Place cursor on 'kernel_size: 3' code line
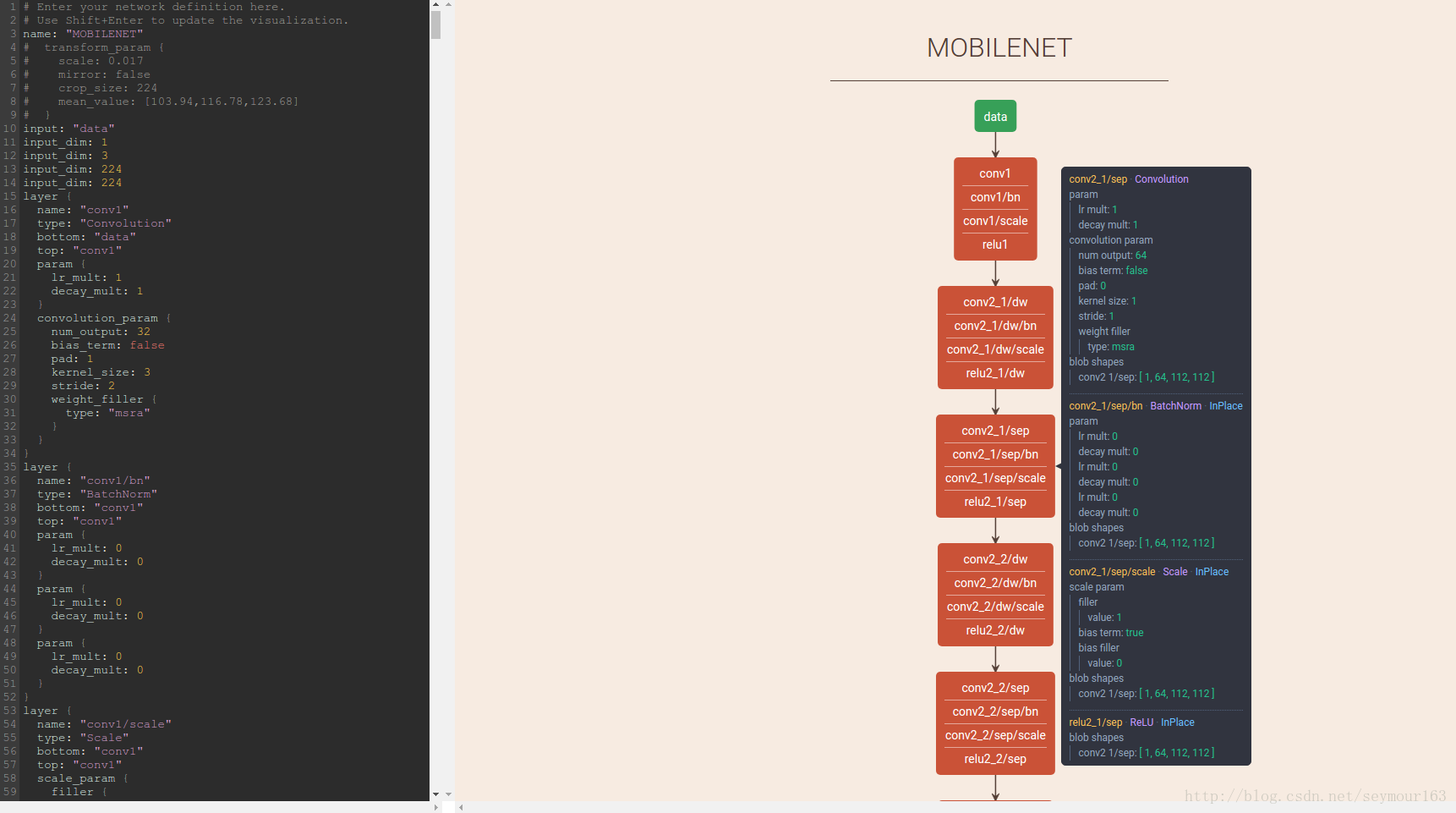The height and width of the screenshot is (813, 1456). 101,372
